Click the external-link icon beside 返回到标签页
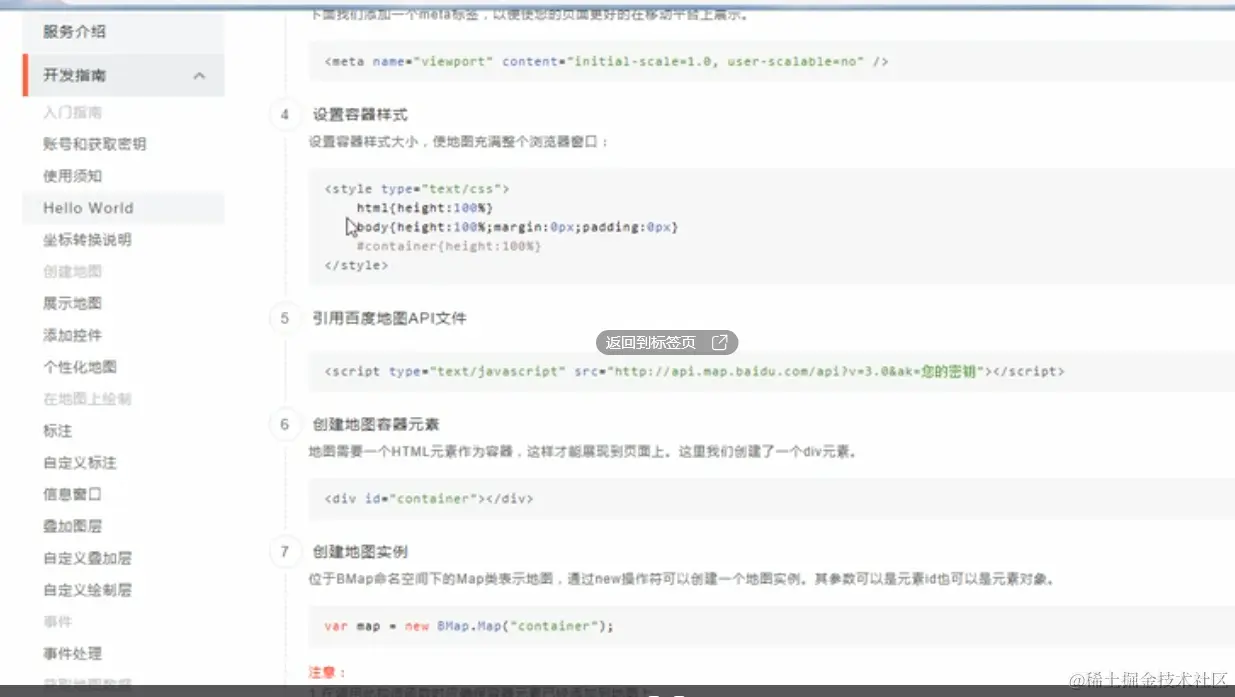The image size is (1235, 697). [719, 342]
